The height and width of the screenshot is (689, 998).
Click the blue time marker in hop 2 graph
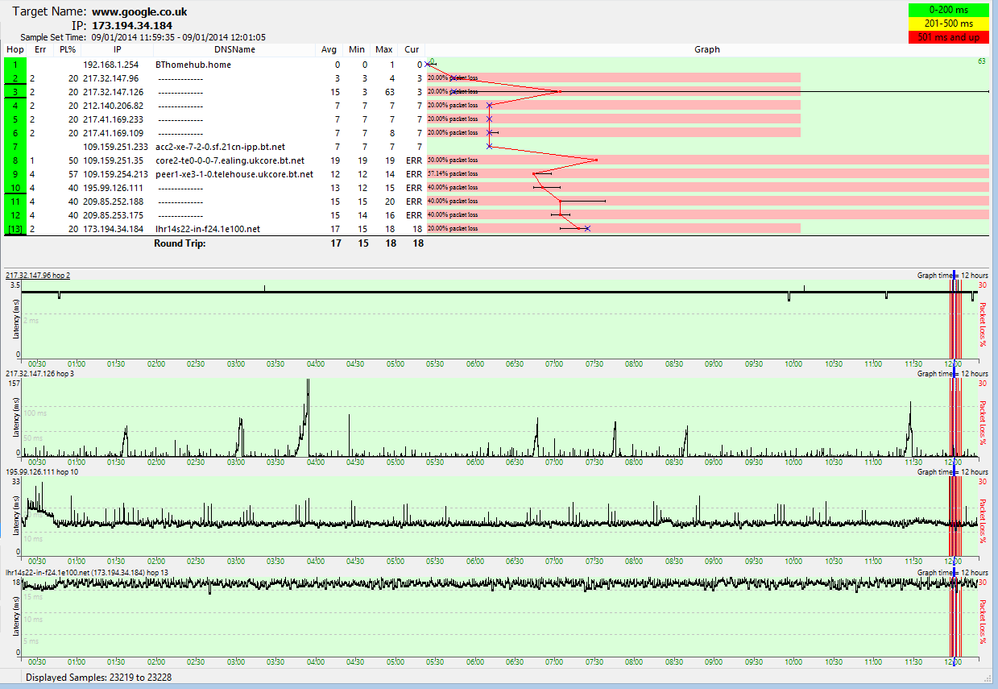[954, 315]
